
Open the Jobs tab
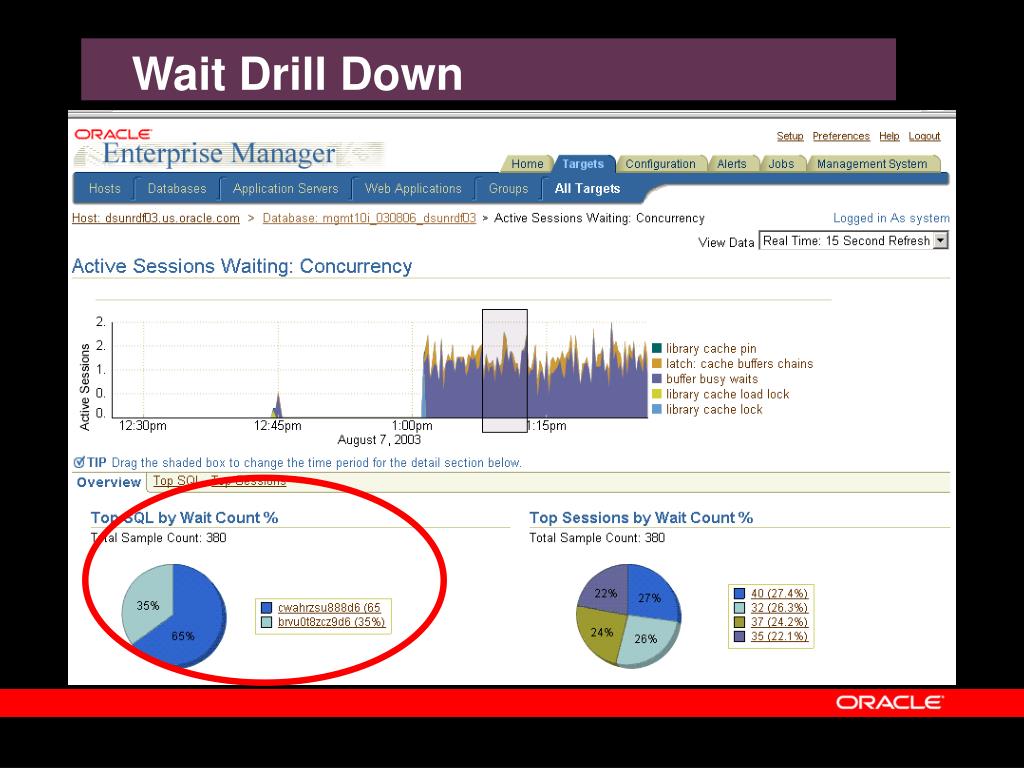[x=781, y=164]
